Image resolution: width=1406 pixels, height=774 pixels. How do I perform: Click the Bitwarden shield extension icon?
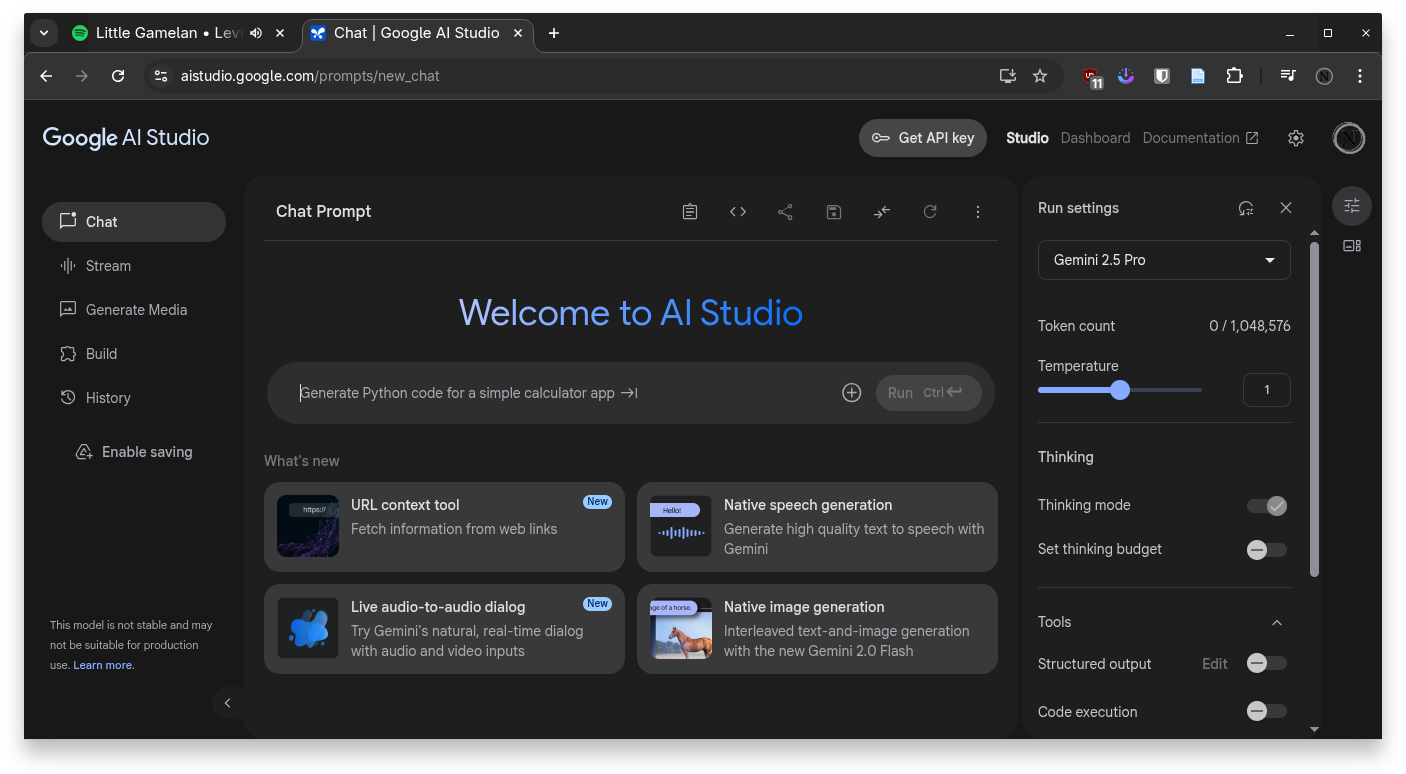(1162, 76)
